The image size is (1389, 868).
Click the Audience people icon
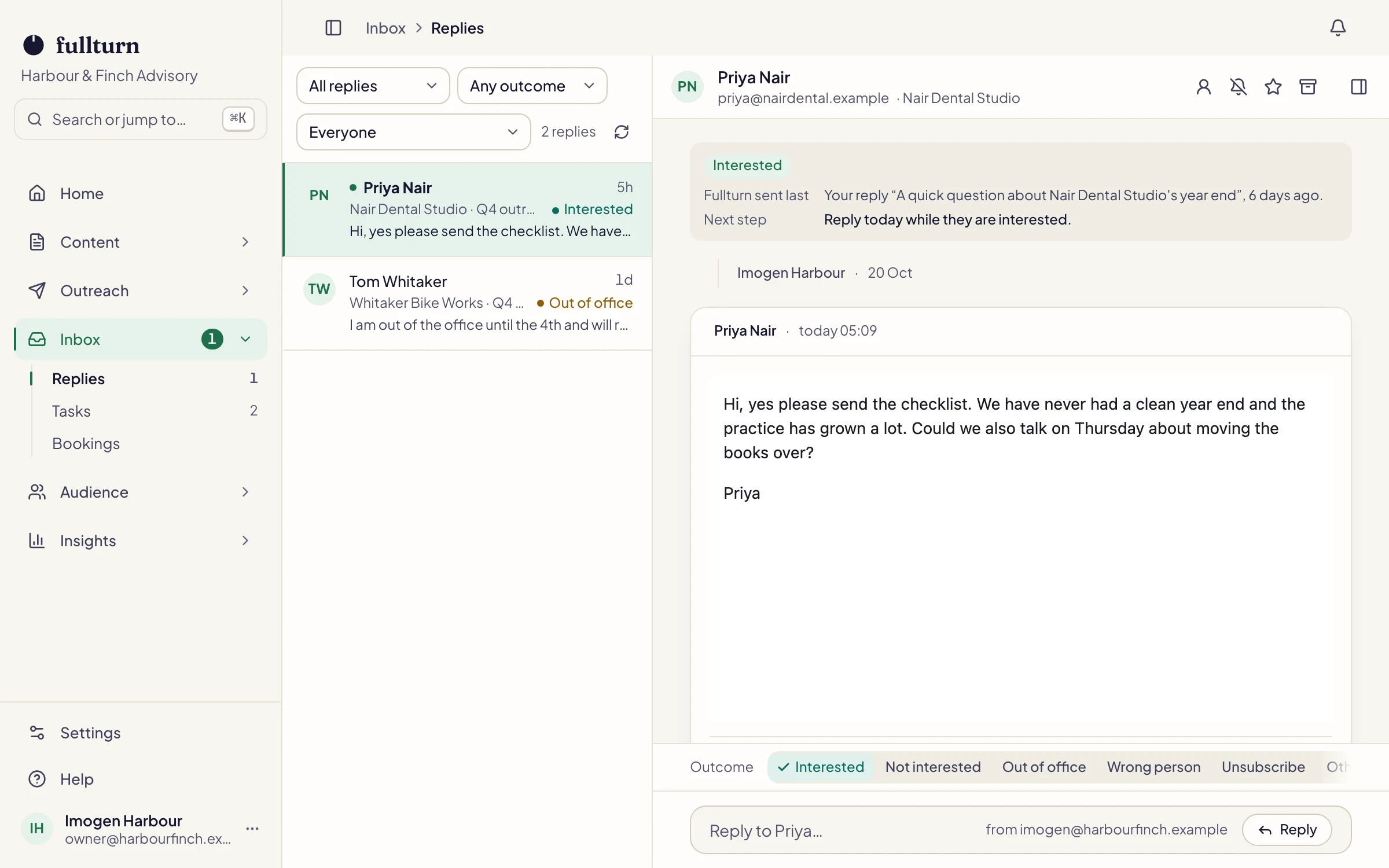37,492
